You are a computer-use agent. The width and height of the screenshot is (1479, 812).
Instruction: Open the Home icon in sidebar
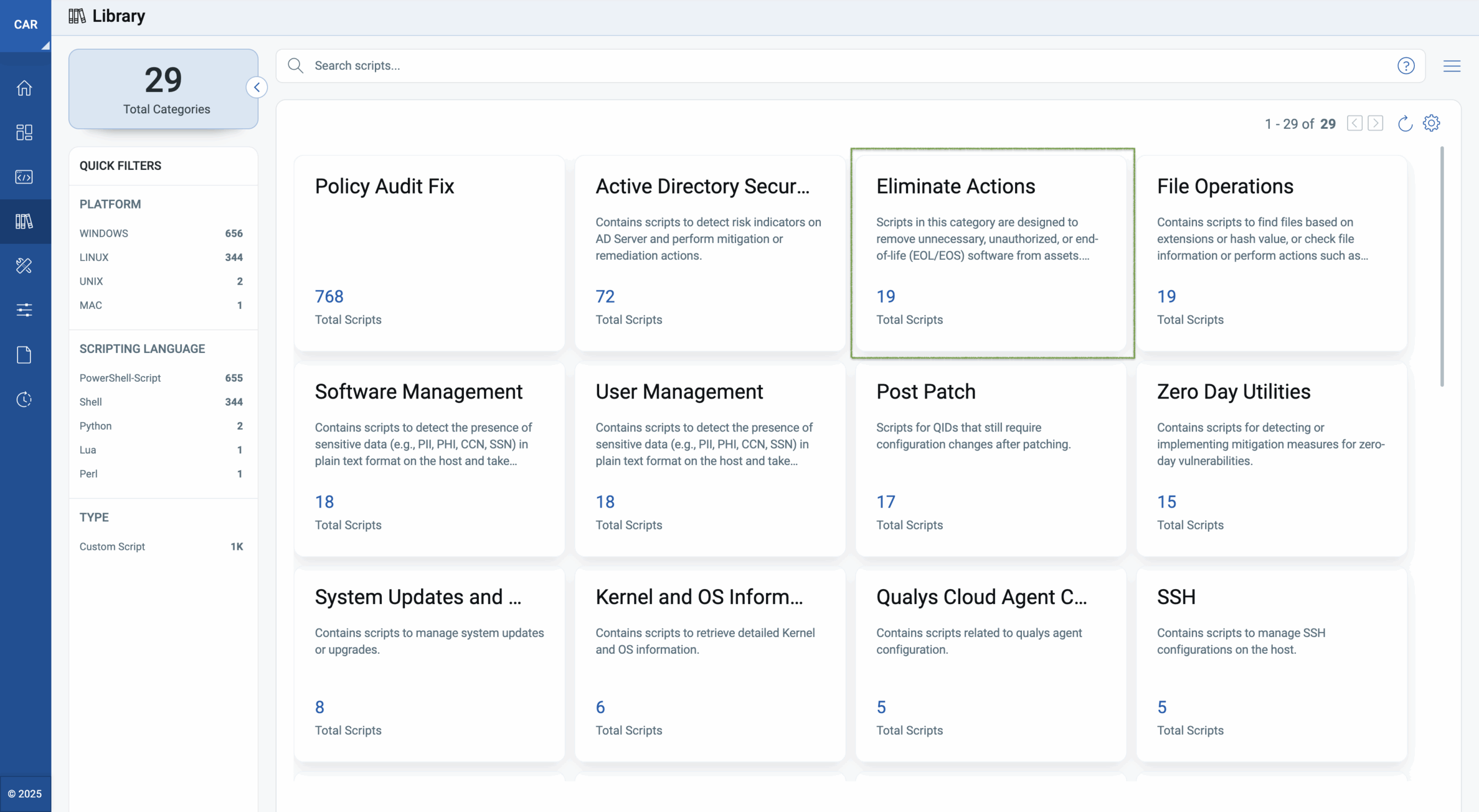coord(24,88)
